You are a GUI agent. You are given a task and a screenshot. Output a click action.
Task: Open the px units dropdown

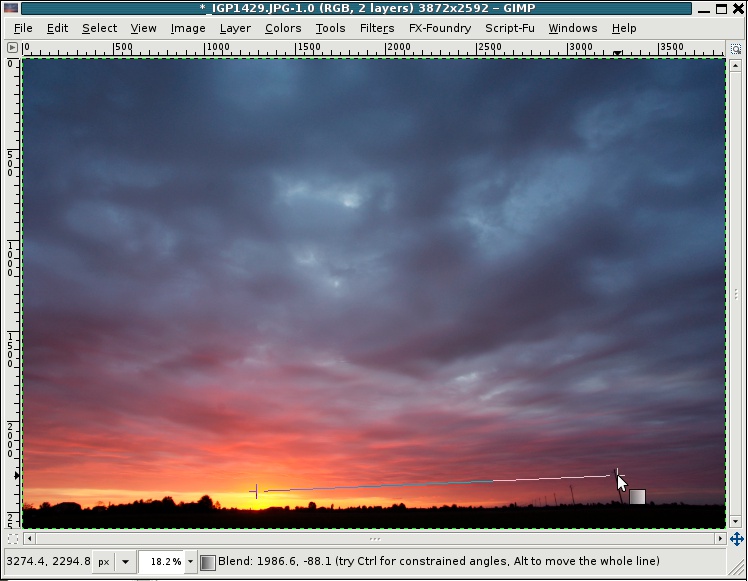114,561
